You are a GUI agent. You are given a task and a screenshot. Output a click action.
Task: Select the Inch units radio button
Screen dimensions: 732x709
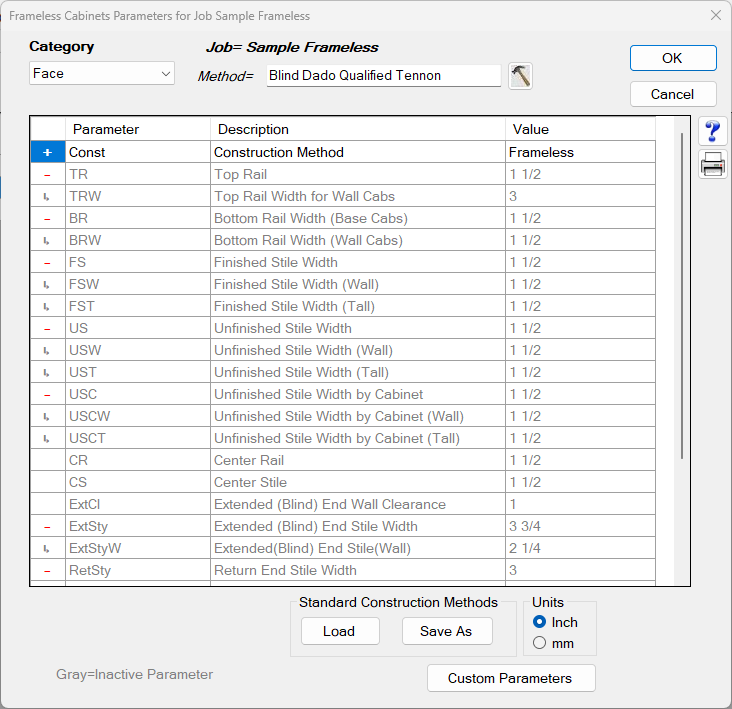click(540, 622)
